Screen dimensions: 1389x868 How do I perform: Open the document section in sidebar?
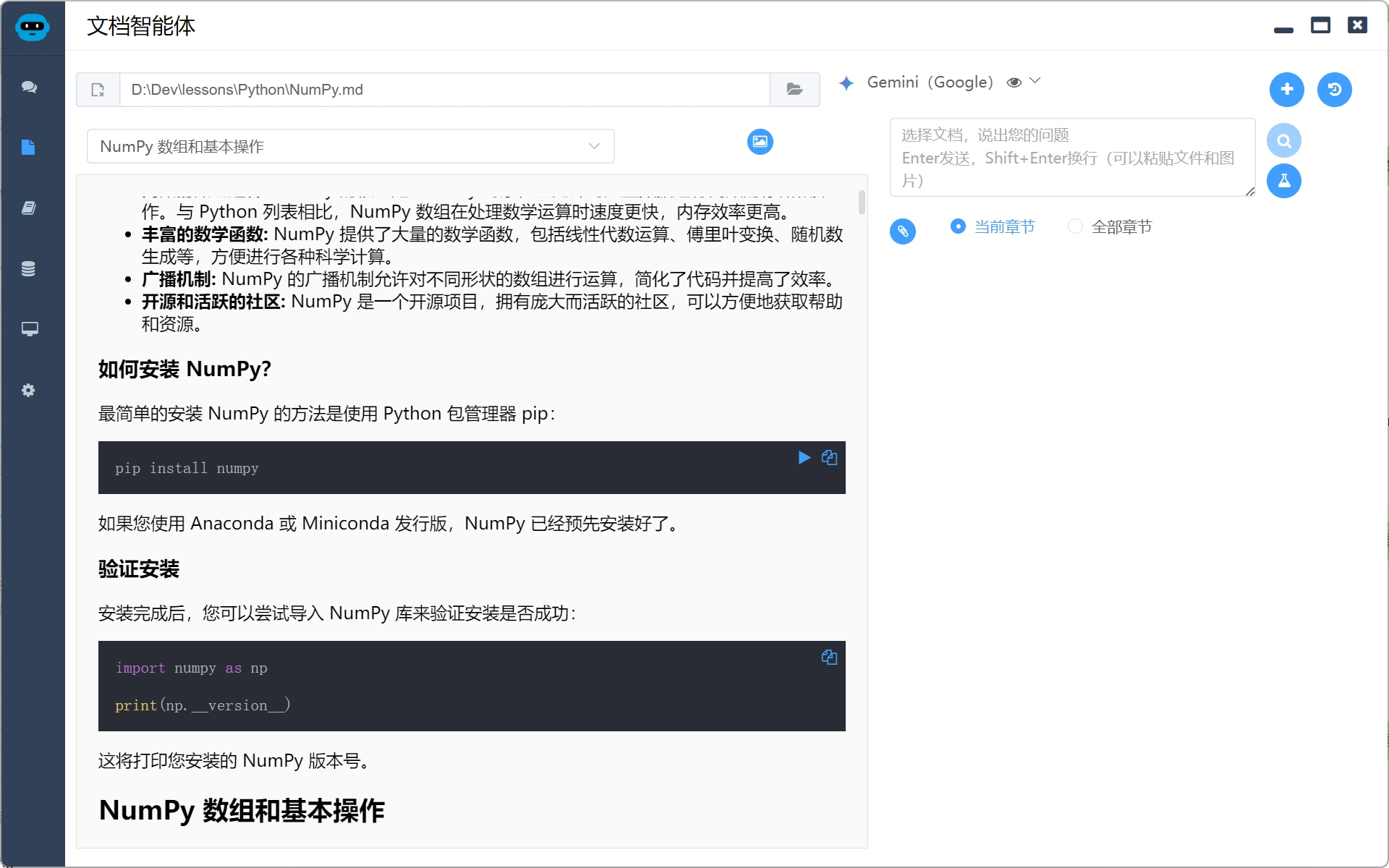tap(28, 148)
